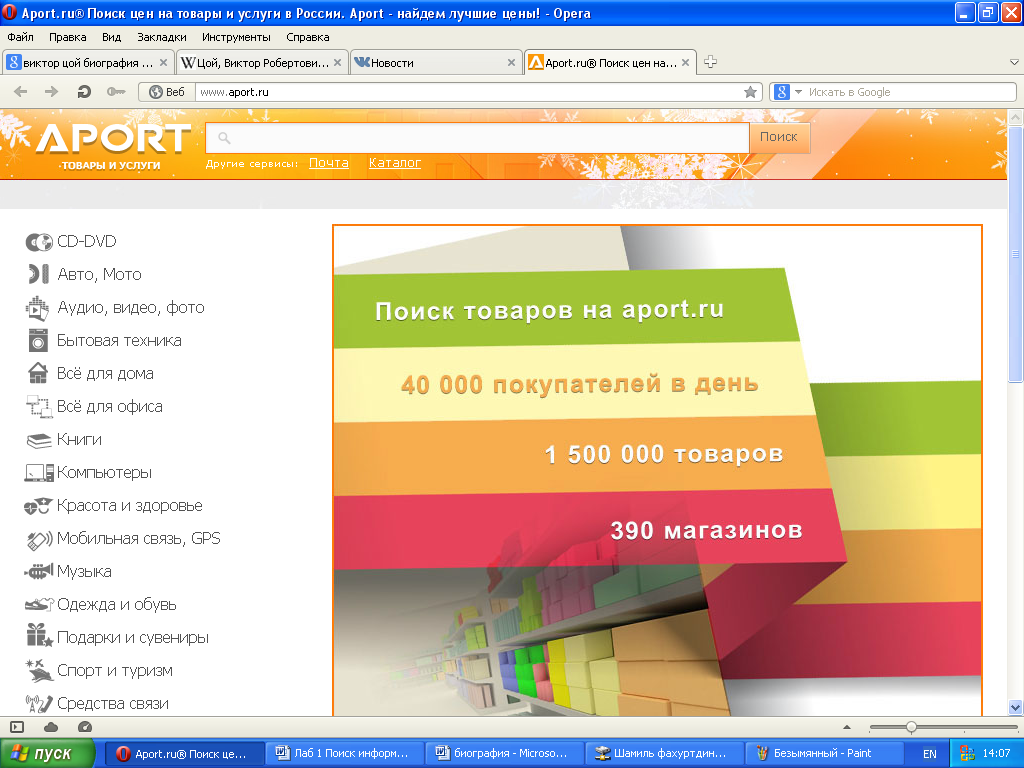Viewport: 1024px width, 768px height.
Task: Click the Одежда и обувь shoe icon
Action: coord(39,605)
